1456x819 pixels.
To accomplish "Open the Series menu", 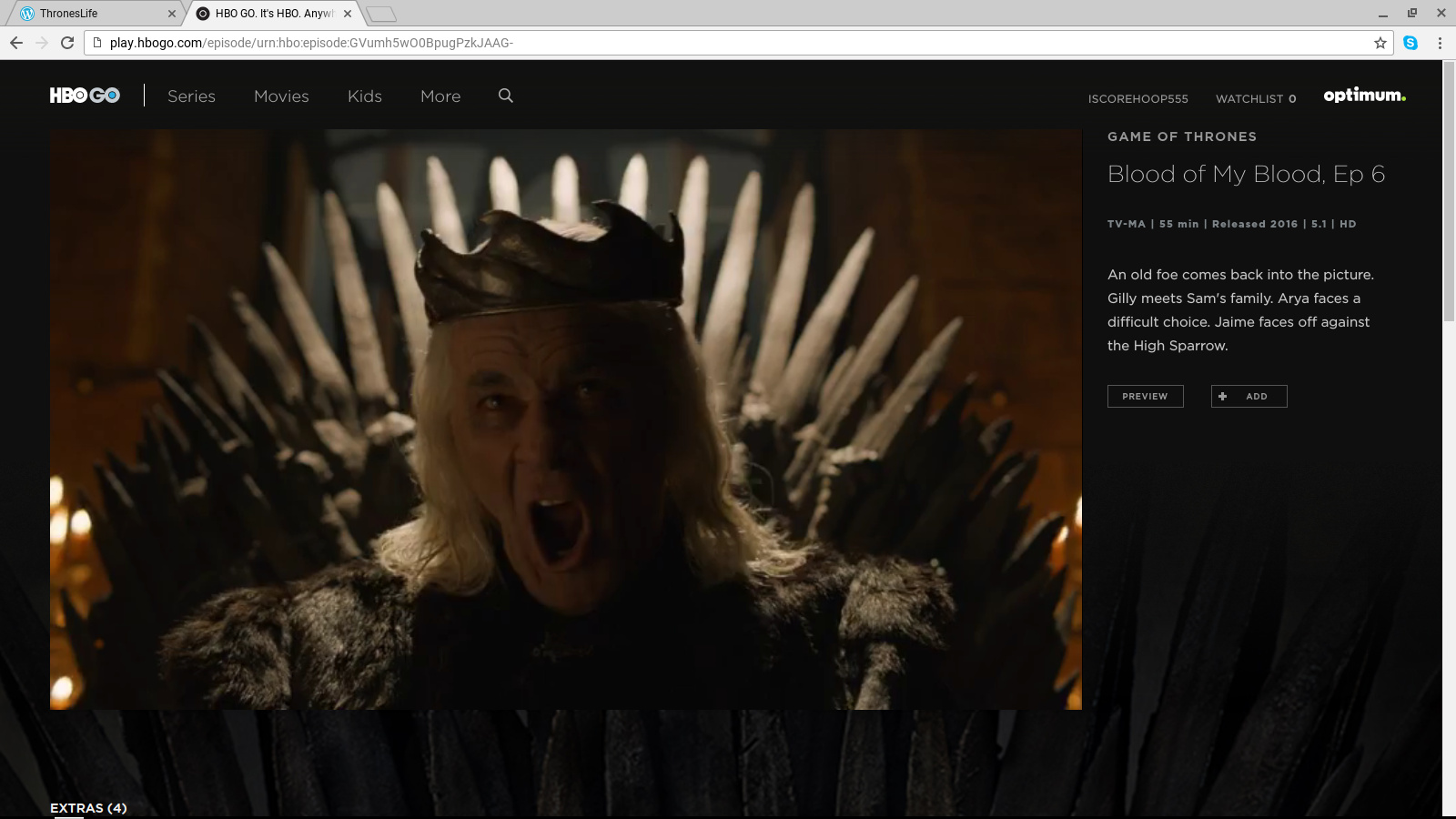I will click(191, 96).
